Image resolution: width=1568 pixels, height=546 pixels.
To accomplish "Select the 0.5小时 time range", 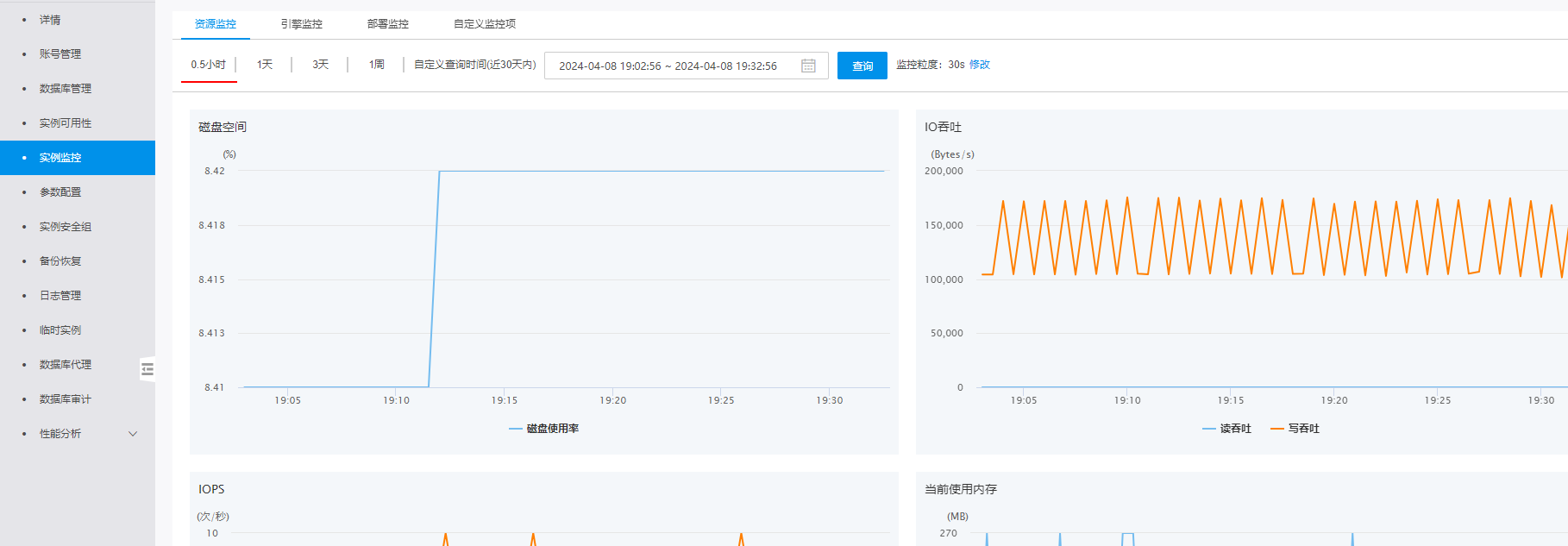I will pos(208,65).
